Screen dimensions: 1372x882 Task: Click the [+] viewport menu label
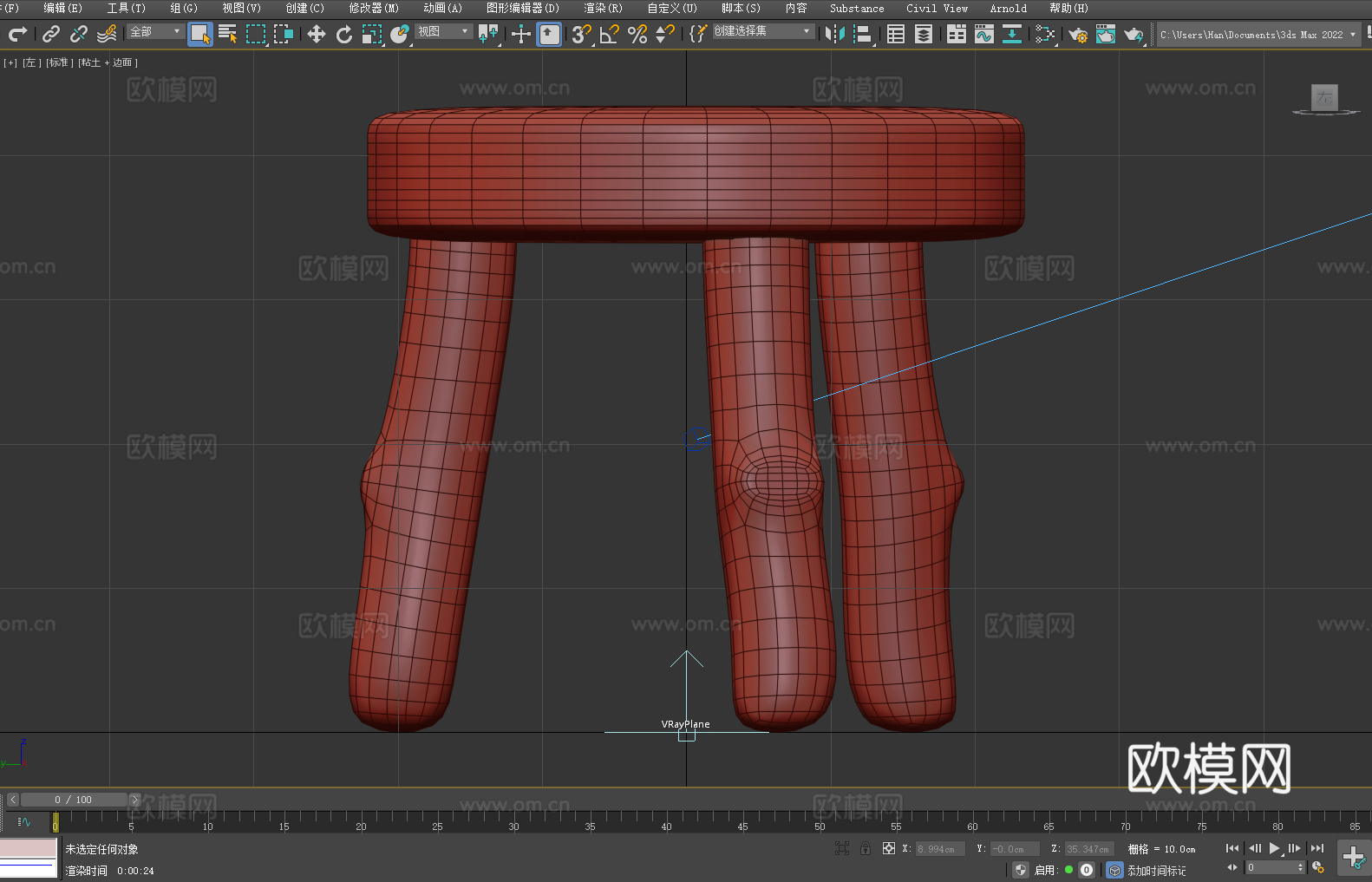tap(10, 62)
